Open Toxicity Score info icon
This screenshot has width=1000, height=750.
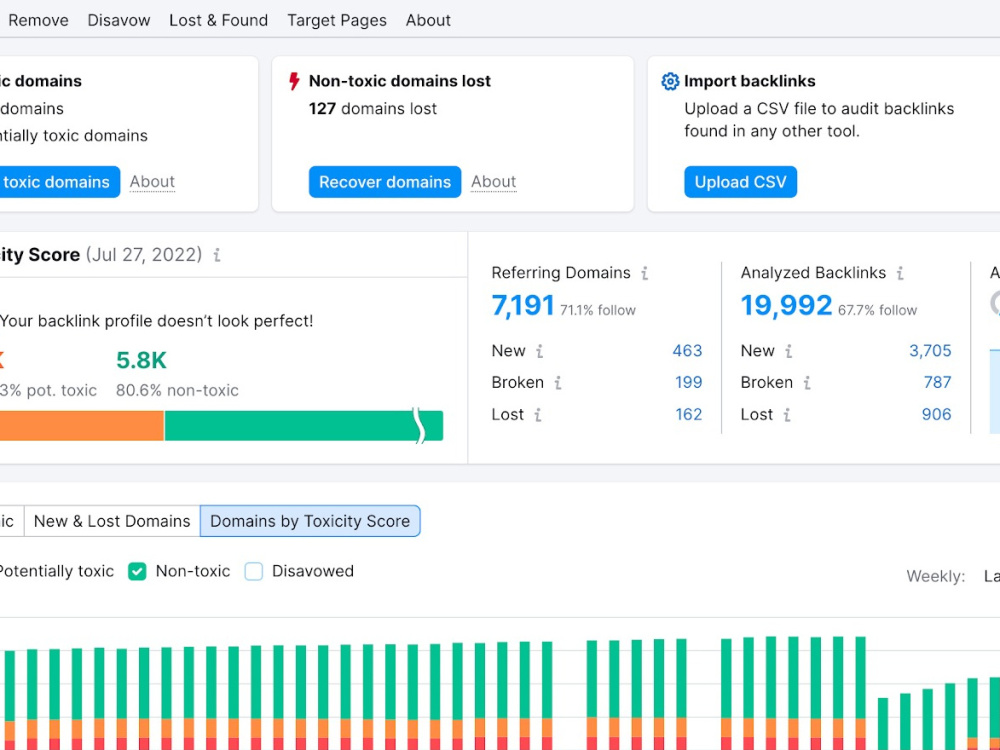click(x=217, y=255)
